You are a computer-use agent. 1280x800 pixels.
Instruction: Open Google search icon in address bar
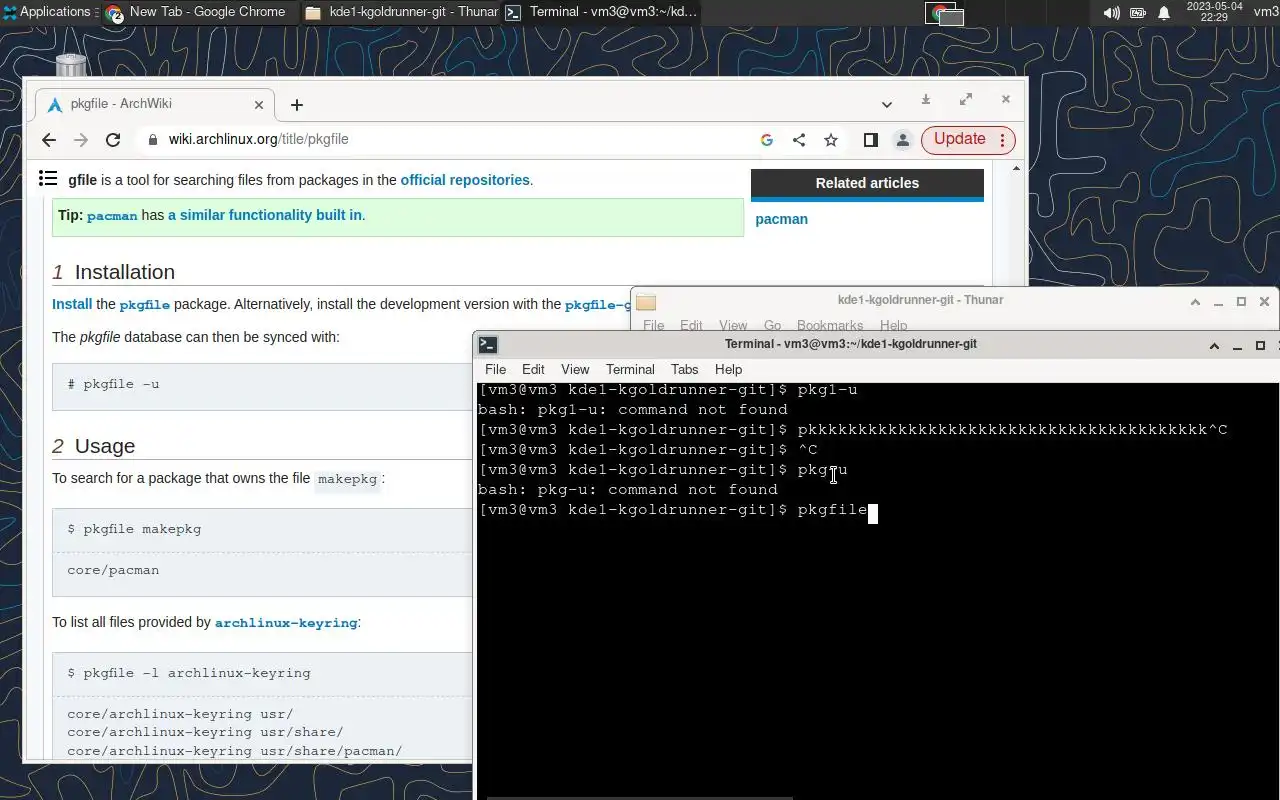(767, 140)
